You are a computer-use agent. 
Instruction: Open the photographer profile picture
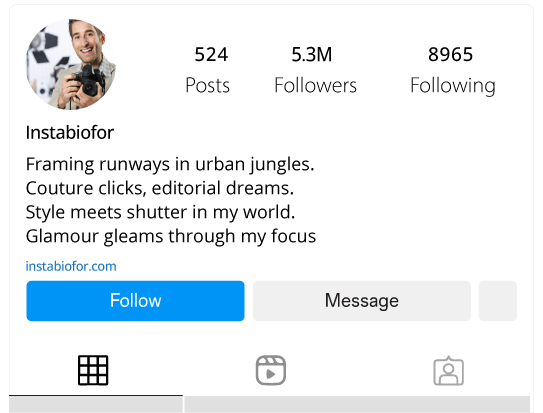pos(71,64)
